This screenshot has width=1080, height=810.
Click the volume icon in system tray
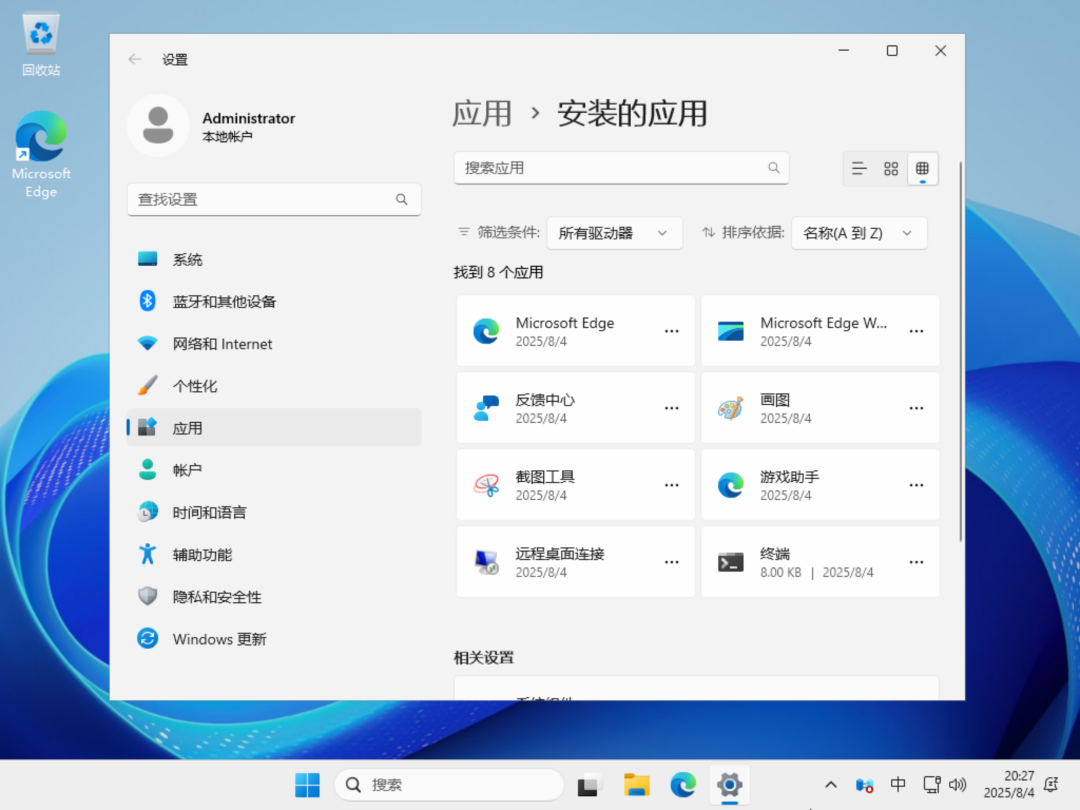click(957, 785)
